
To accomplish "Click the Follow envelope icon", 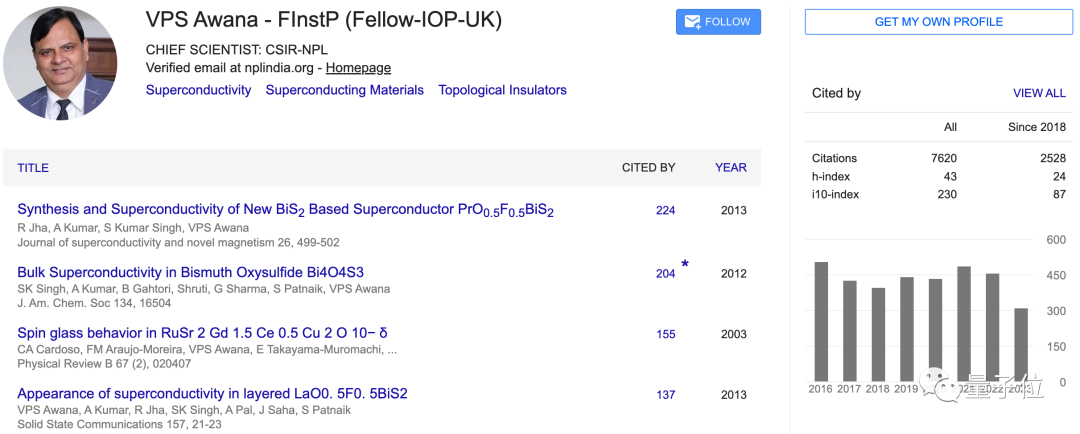I will (x=691, y=22).
